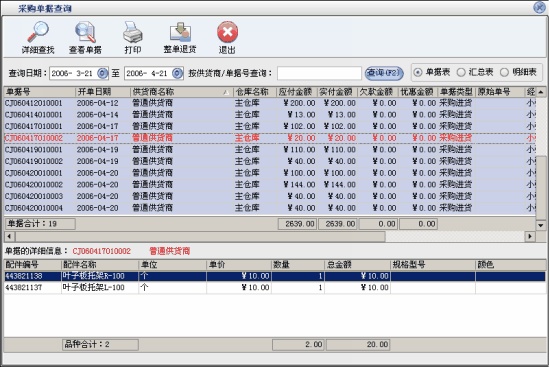Screen dimensions: 550x367
Task: Select part row 叶子板托架L-100
Action: [x=275, y=288]
